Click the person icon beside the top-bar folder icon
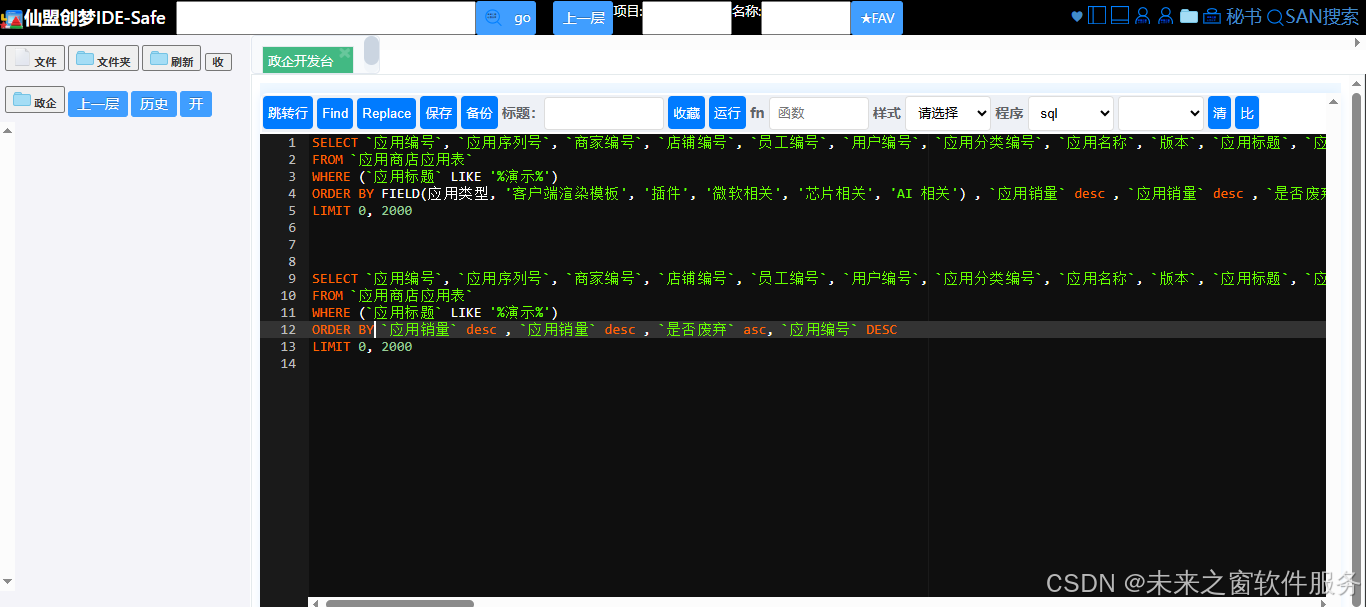The width and height of the screenshot is (1366, 607). pyautogui.click(x=1166, y=16)
